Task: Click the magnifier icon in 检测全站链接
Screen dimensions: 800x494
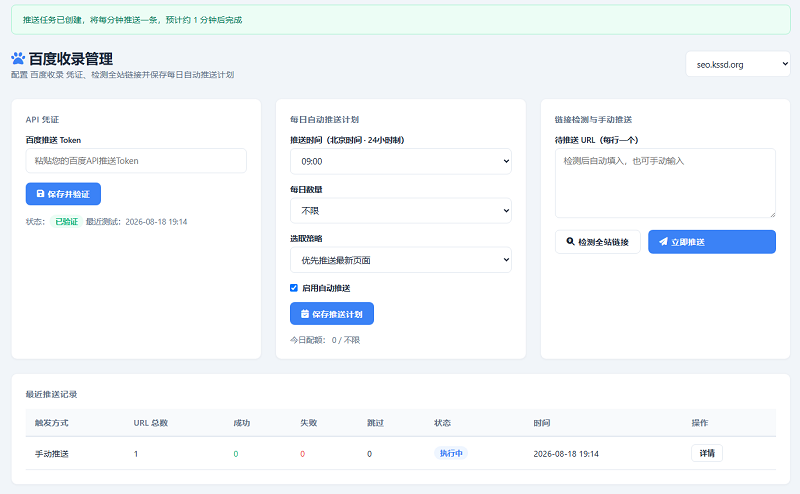Action: (570, 241)
